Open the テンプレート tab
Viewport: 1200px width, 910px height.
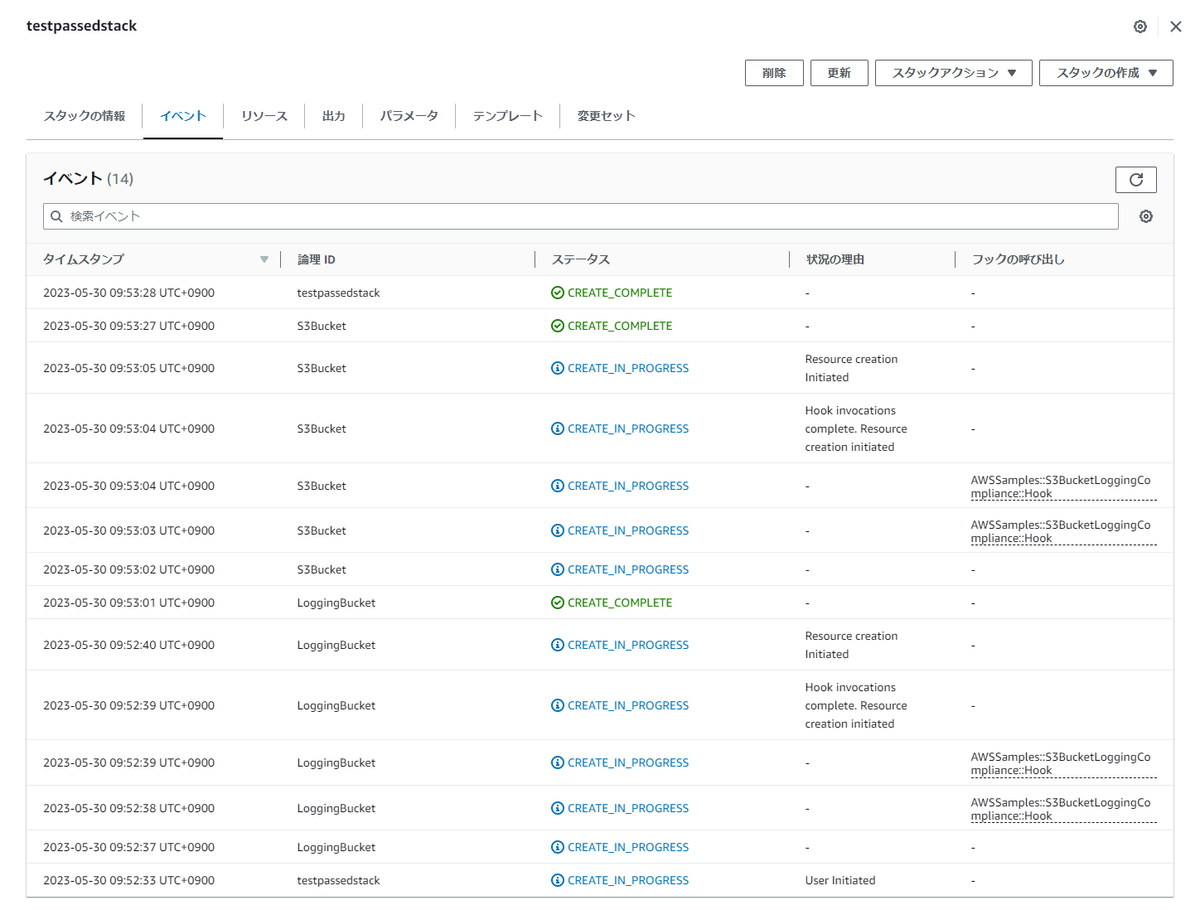tap(506, 115)
